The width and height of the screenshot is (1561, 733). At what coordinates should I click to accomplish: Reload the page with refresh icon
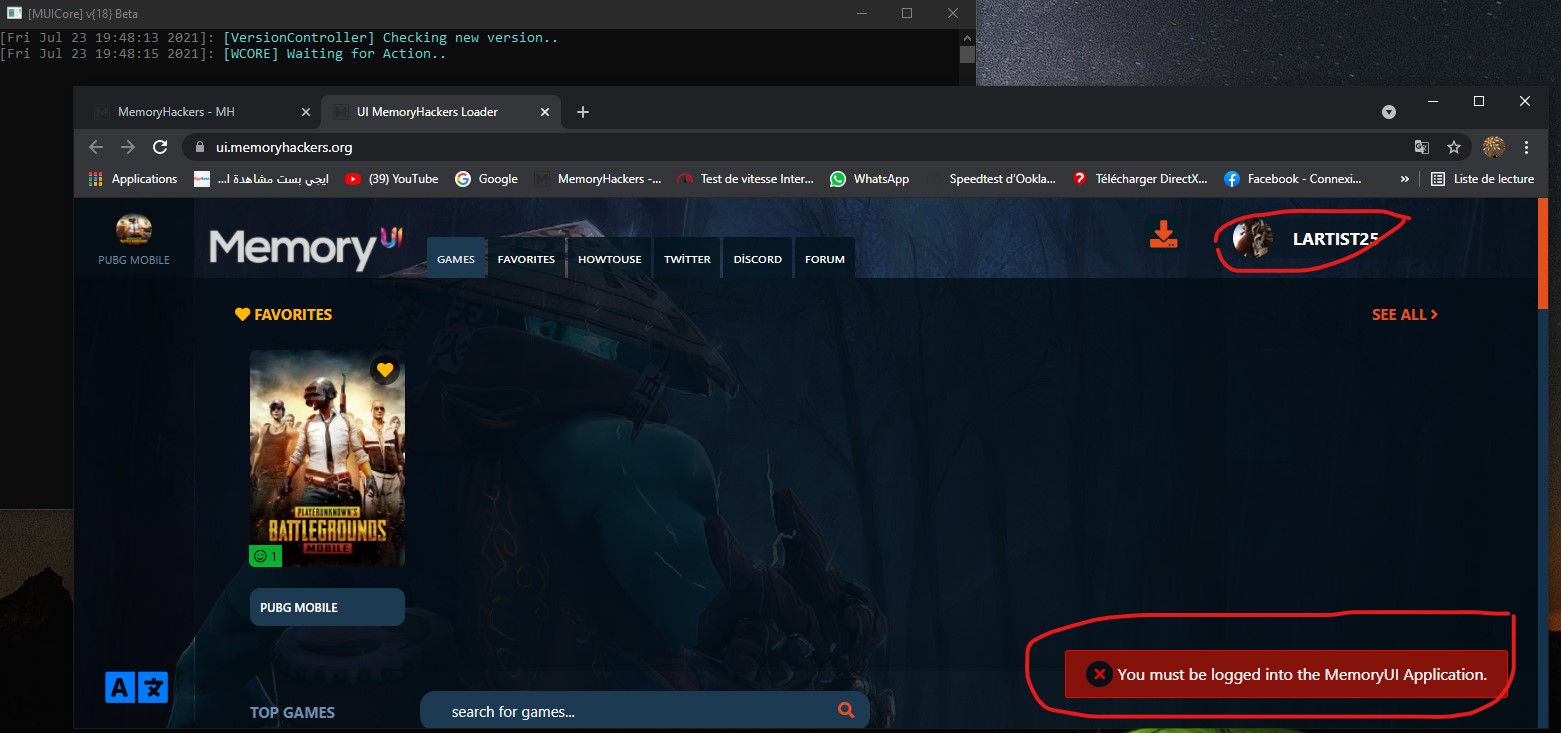click(159, 147)
